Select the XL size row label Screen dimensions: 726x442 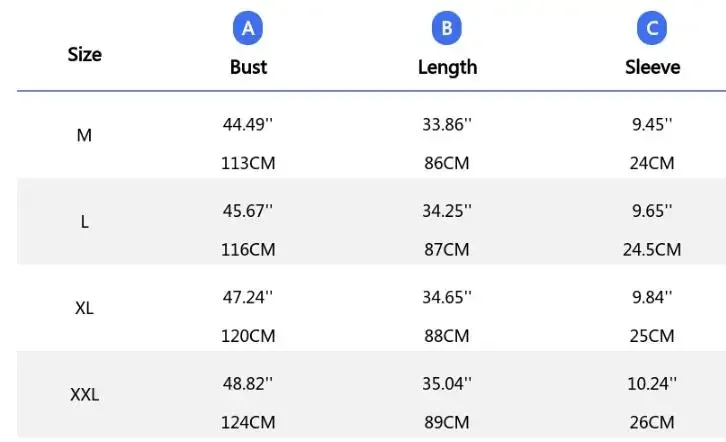[x=84, y=308]
